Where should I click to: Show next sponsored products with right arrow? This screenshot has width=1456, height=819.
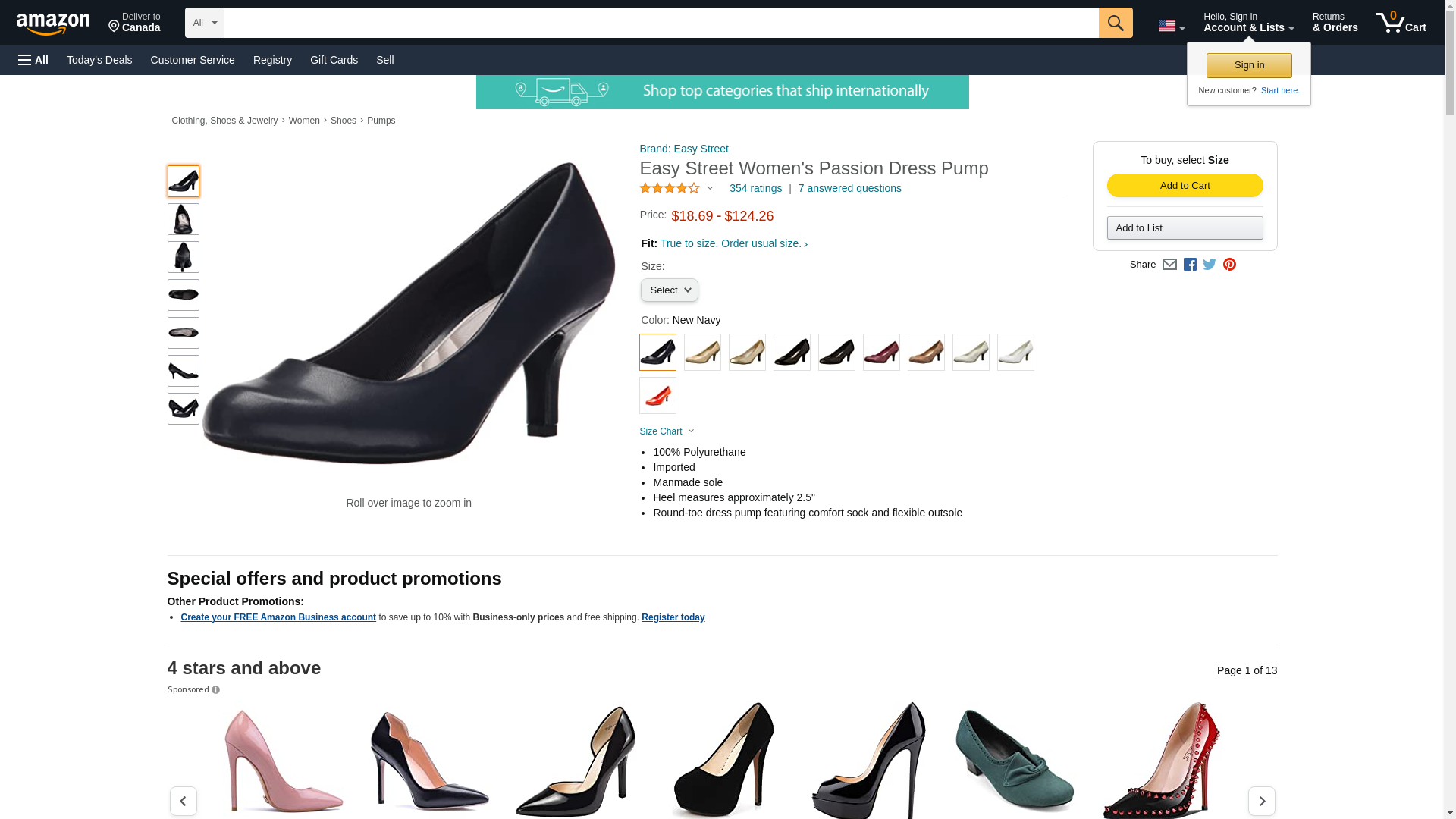click(x=1261, y=801)
